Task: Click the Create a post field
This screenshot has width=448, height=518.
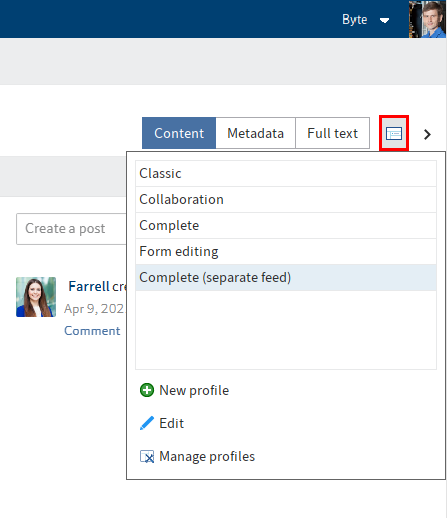Action: click(71, 229)
